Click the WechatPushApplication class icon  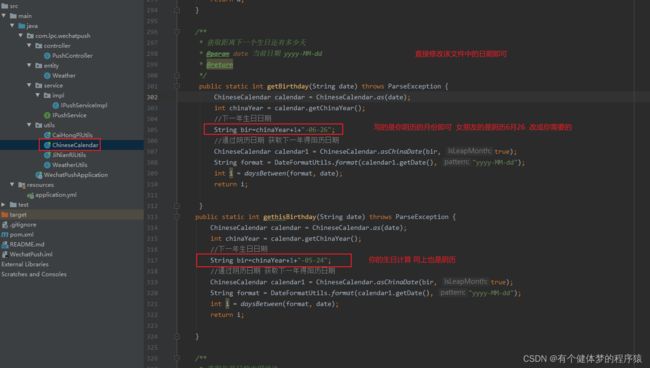pyautogui.click(x=39, y=175)
